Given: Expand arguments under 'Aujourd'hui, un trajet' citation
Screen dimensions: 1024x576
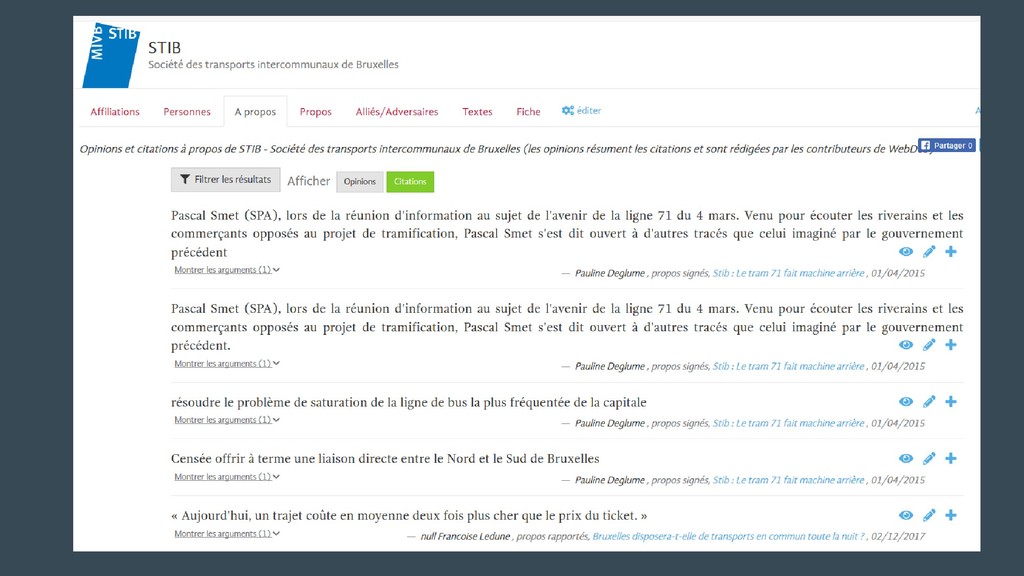Looking at the screenshot, I should tap(227, 534).
